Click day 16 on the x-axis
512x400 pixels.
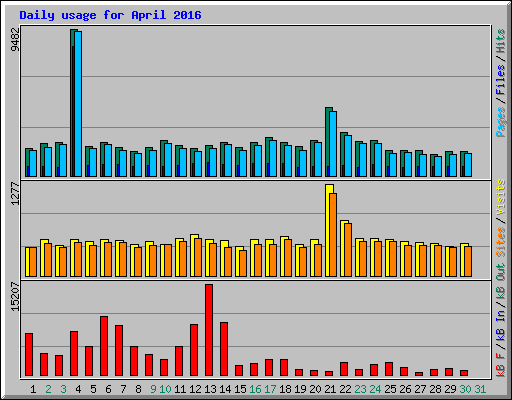(255, 389)
